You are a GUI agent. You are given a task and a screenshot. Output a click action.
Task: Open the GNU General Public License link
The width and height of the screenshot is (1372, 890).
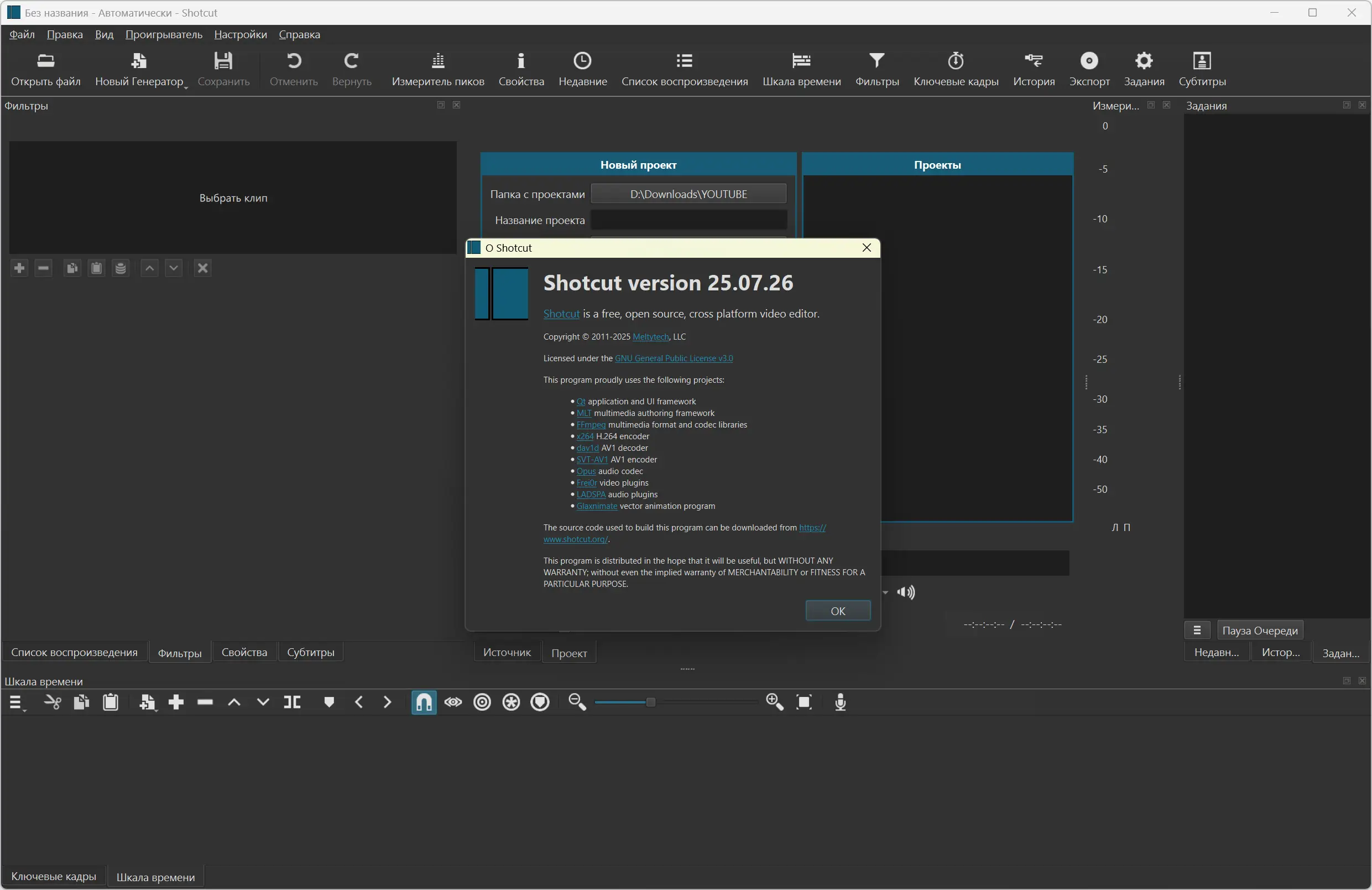[674, 358]
